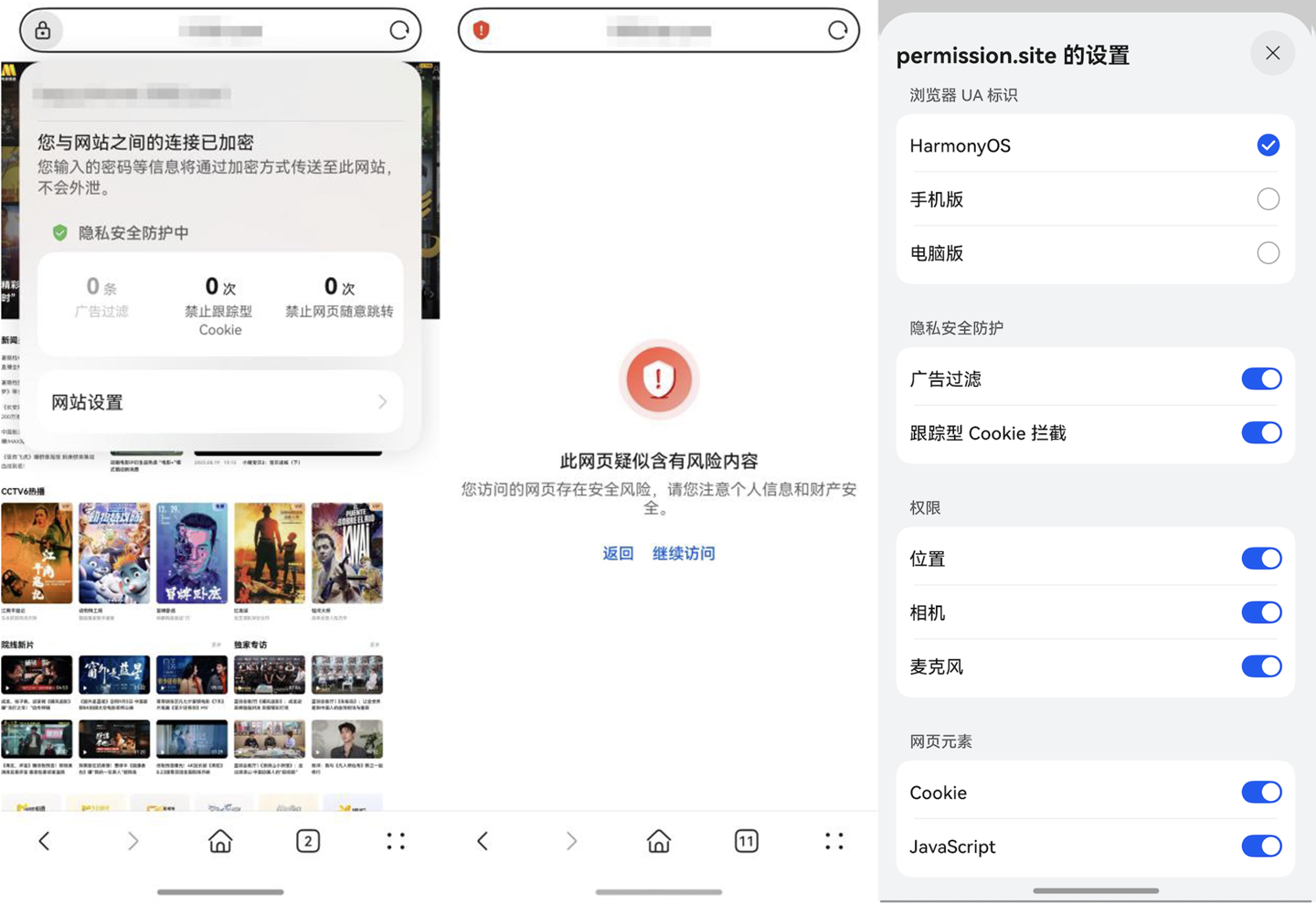Open the four-dot menu in middle browser
This screenshot has height=905, width=1316.
tap(833, 841)
